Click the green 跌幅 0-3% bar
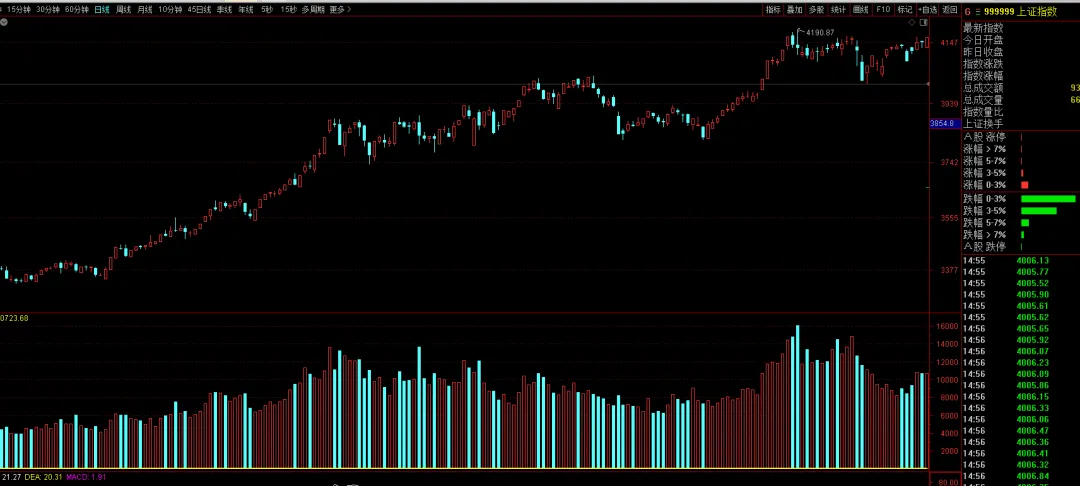 tap(1048, 198)
